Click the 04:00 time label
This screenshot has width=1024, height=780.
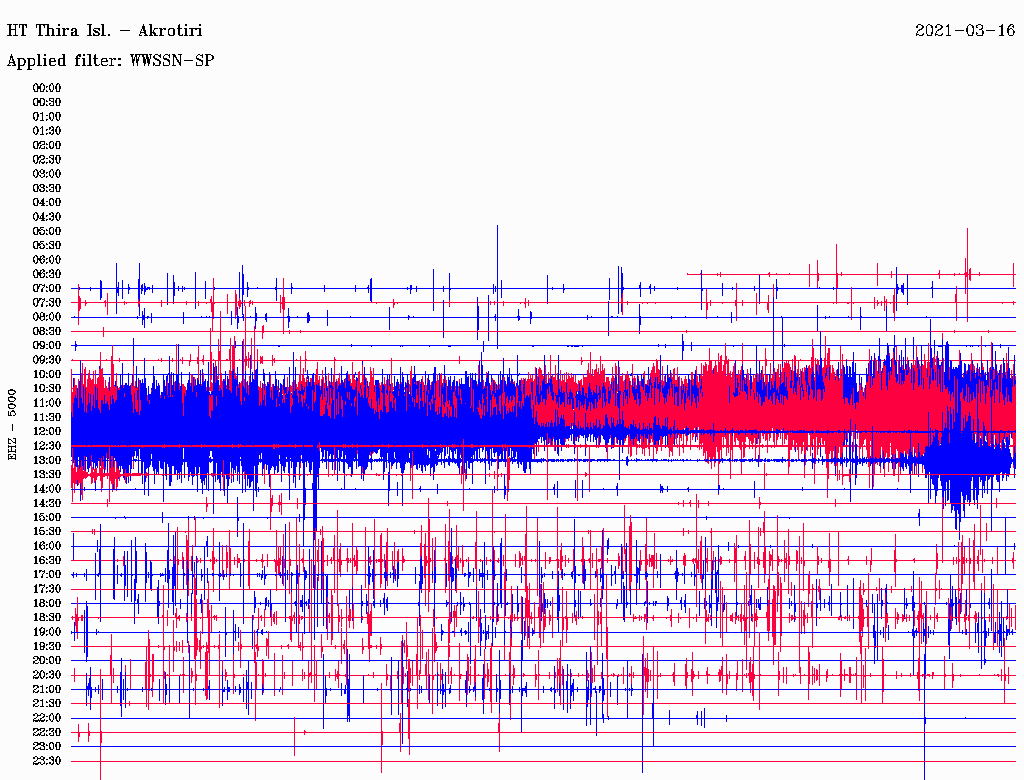[x=47, y=203]
